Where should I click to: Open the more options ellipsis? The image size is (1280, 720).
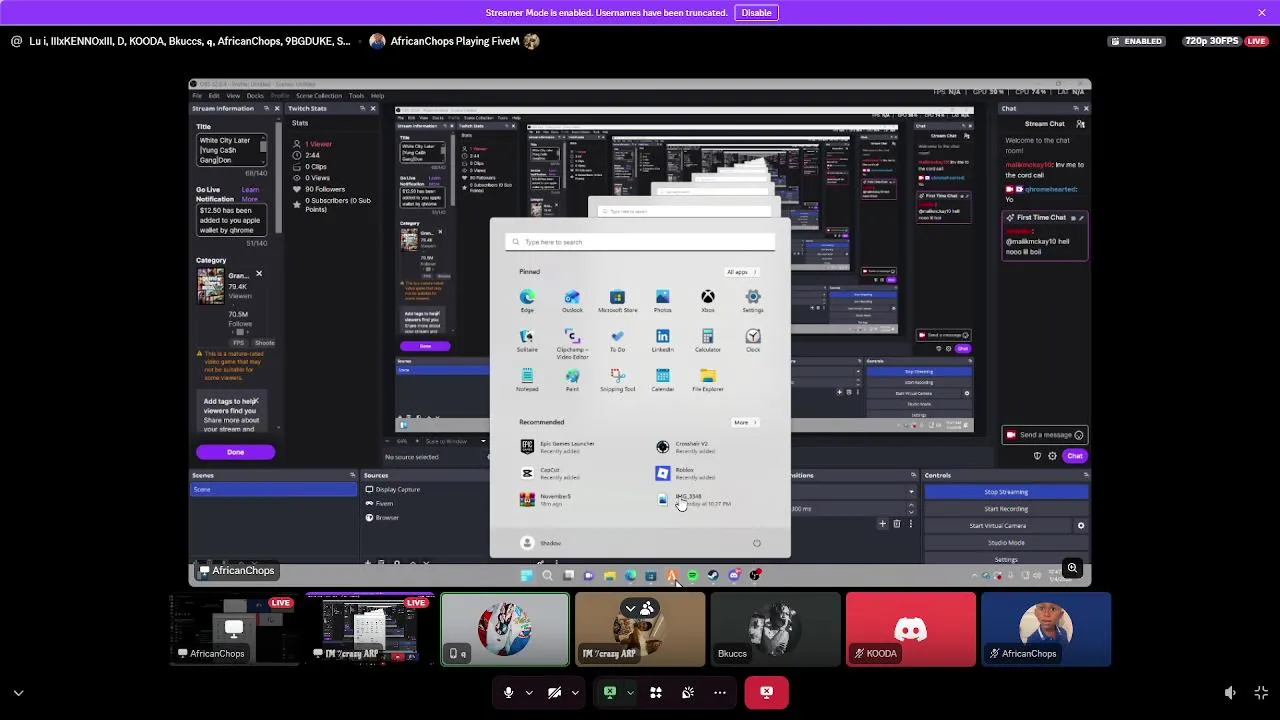point(720,692)
